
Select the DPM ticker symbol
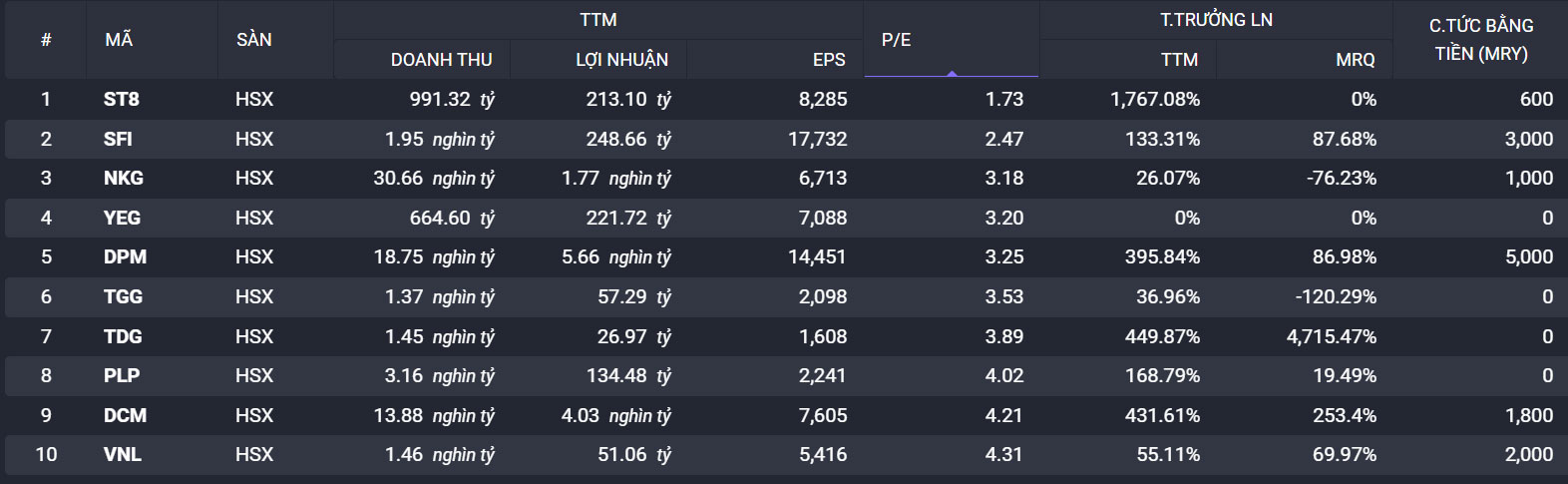click(x=125, y=256)
